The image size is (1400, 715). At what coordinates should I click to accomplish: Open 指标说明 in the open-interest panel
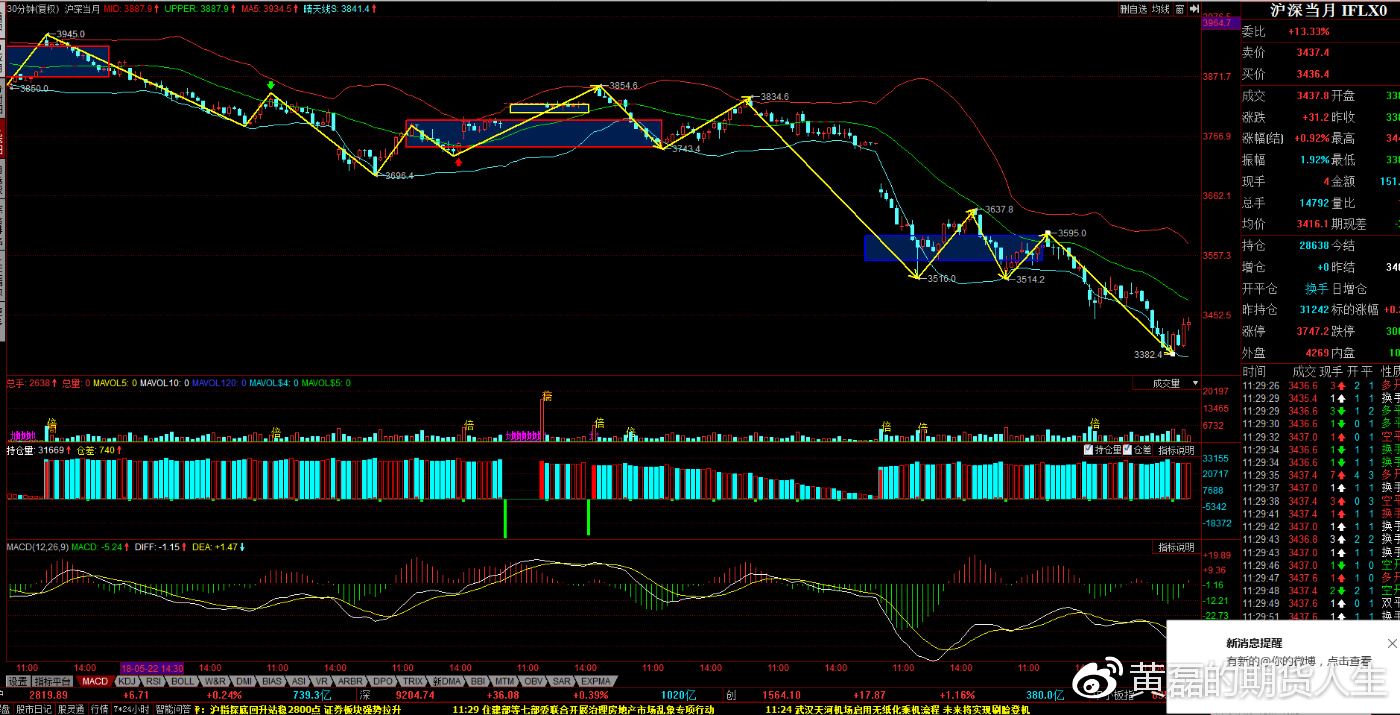point(1177,450)
